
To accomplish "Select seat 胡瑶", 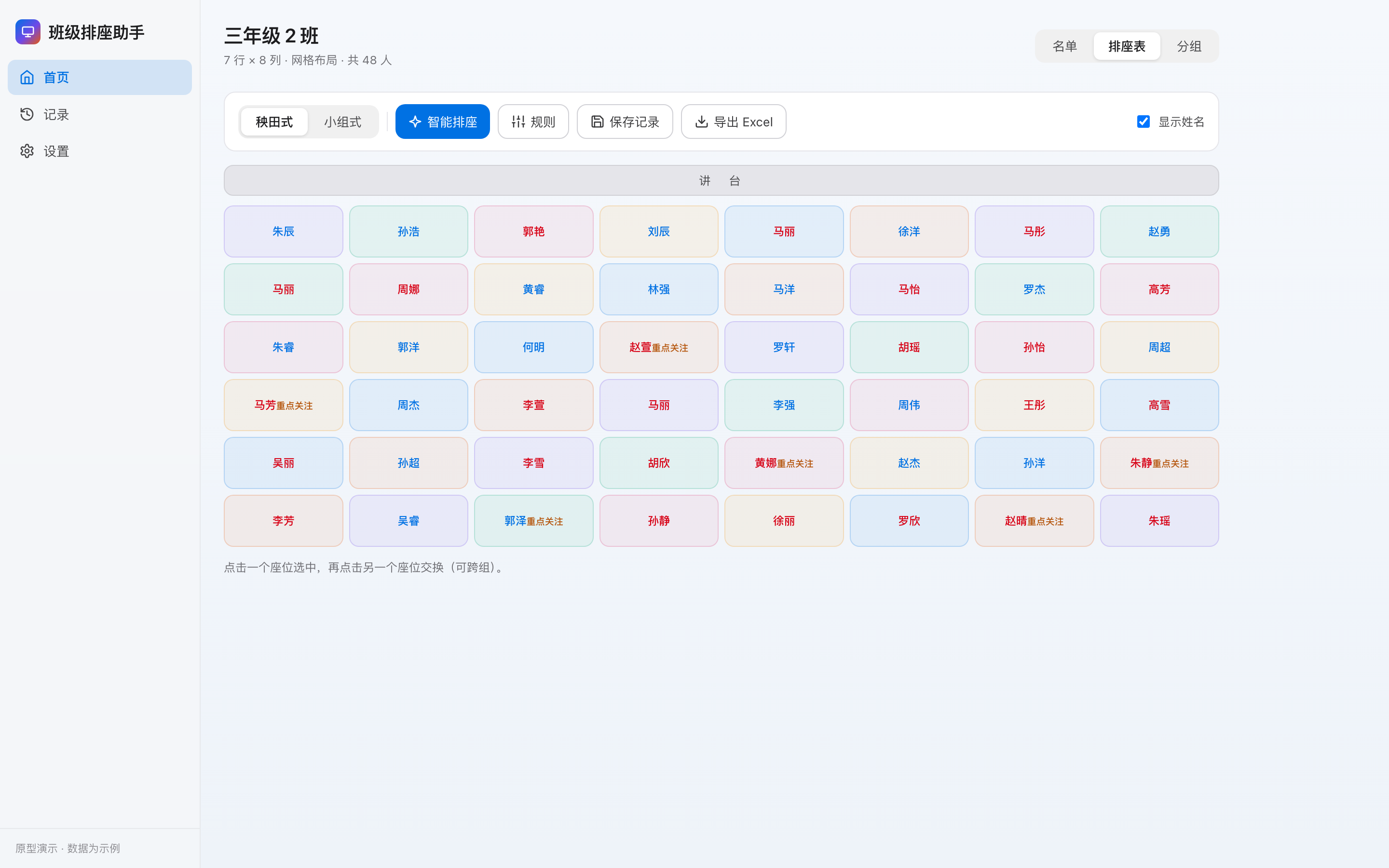I will click(909, 347).
